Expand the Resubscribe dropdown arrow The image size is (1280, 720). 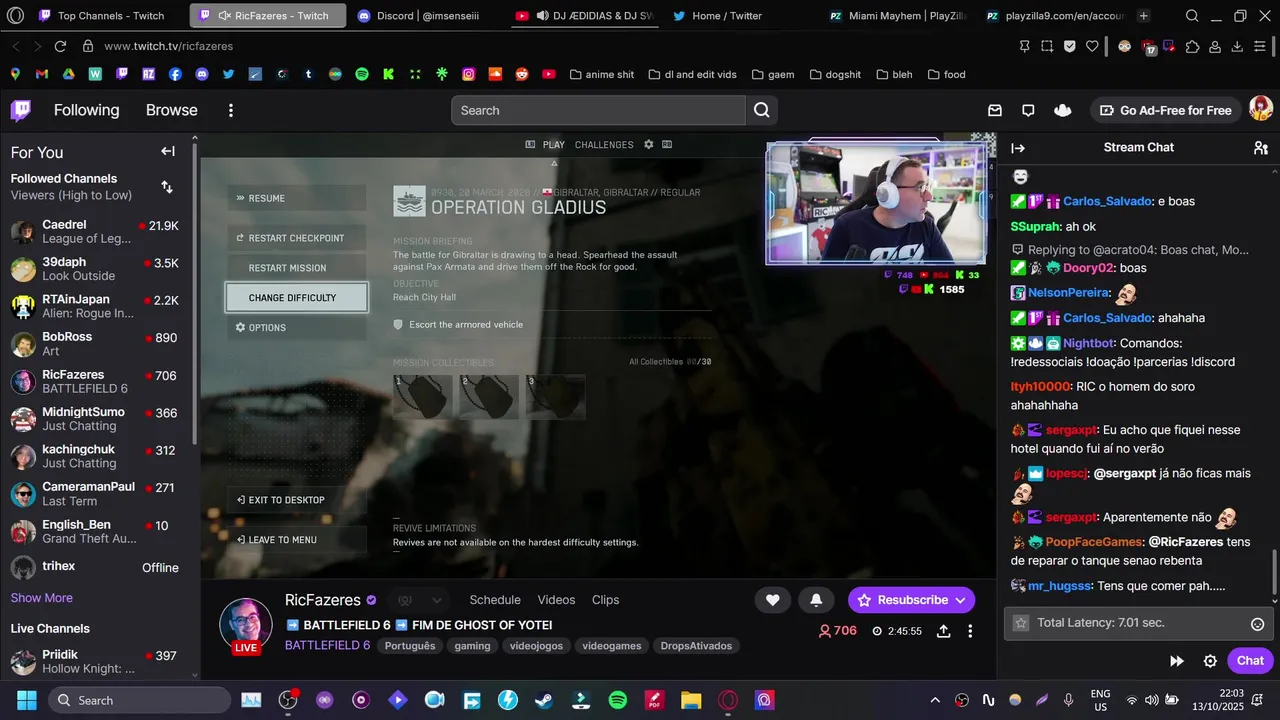click(960, 600)
